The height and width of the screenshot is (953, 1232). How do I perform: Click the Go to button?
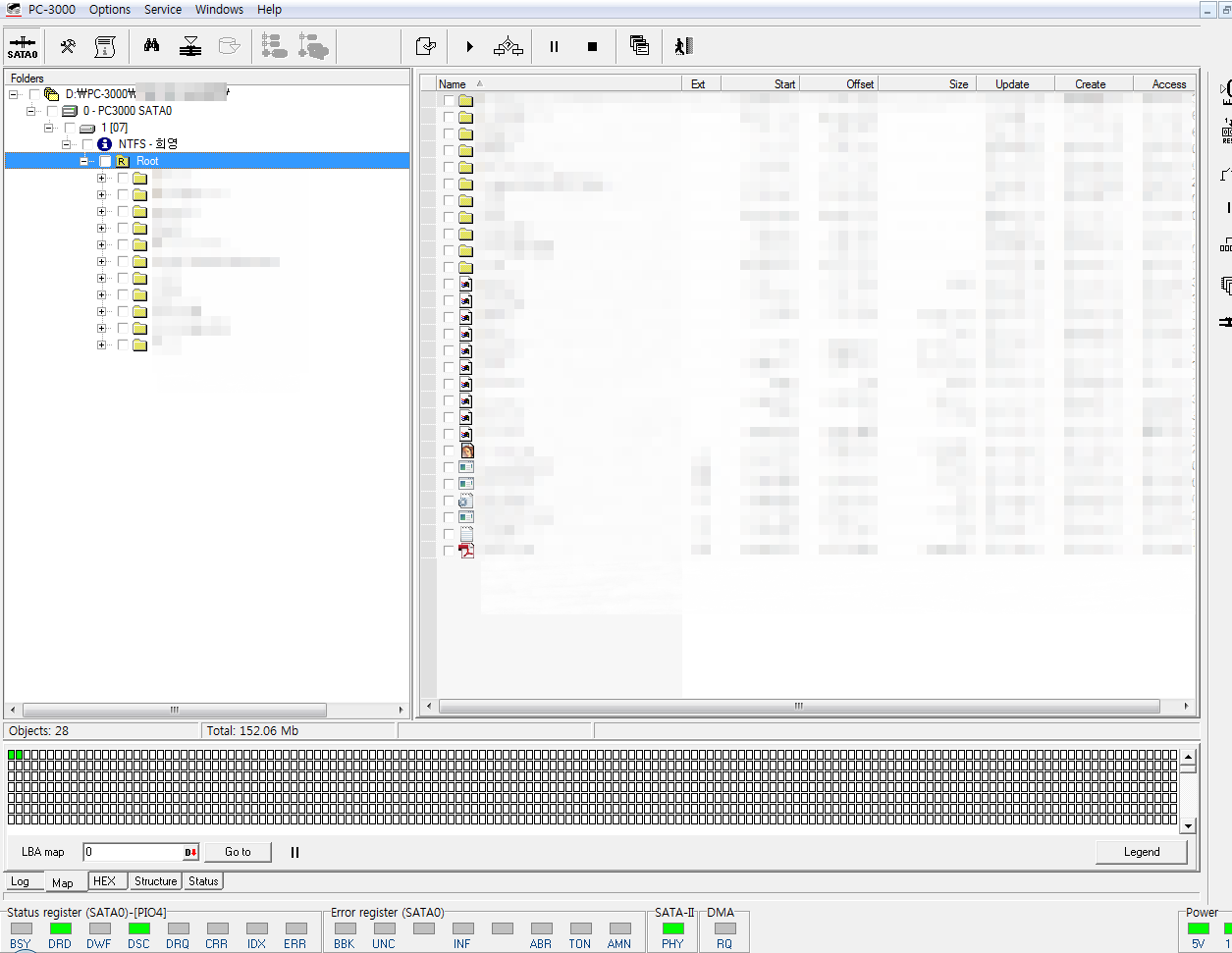click(238, 852)
